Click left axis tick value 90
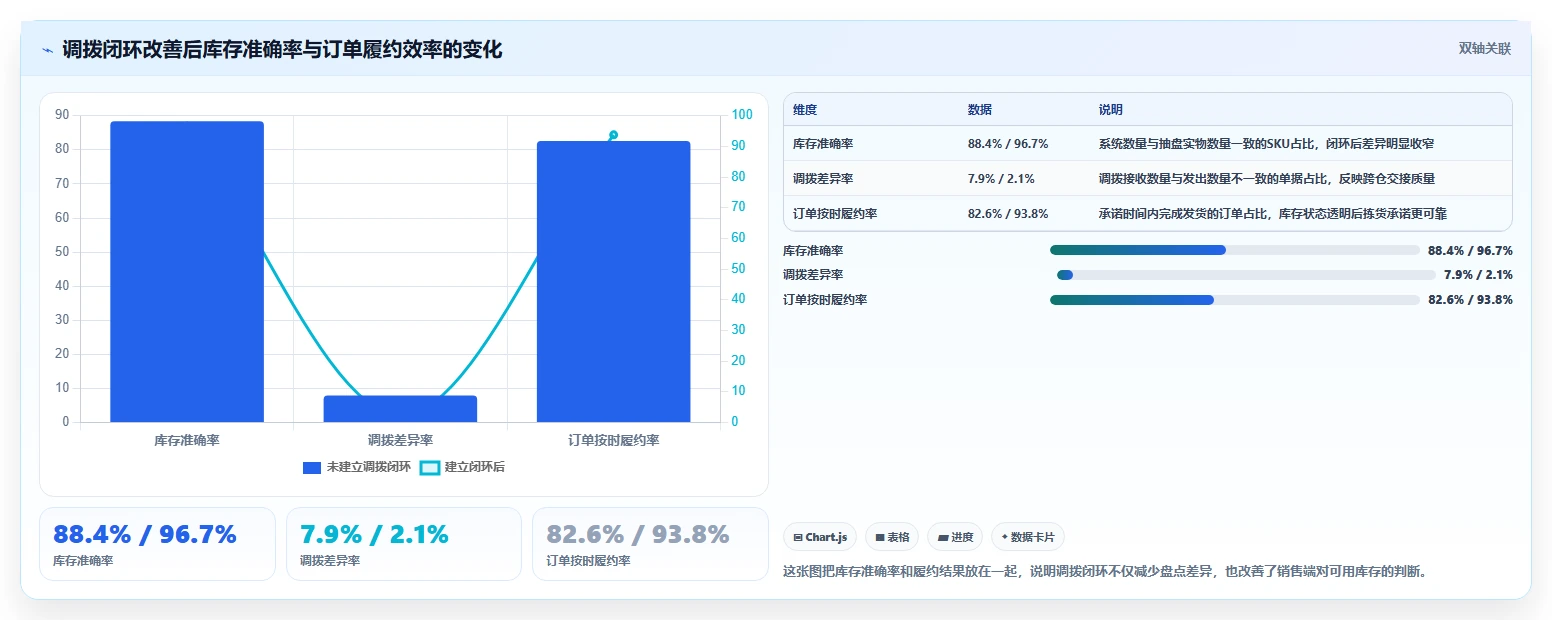 click(62, 115)
